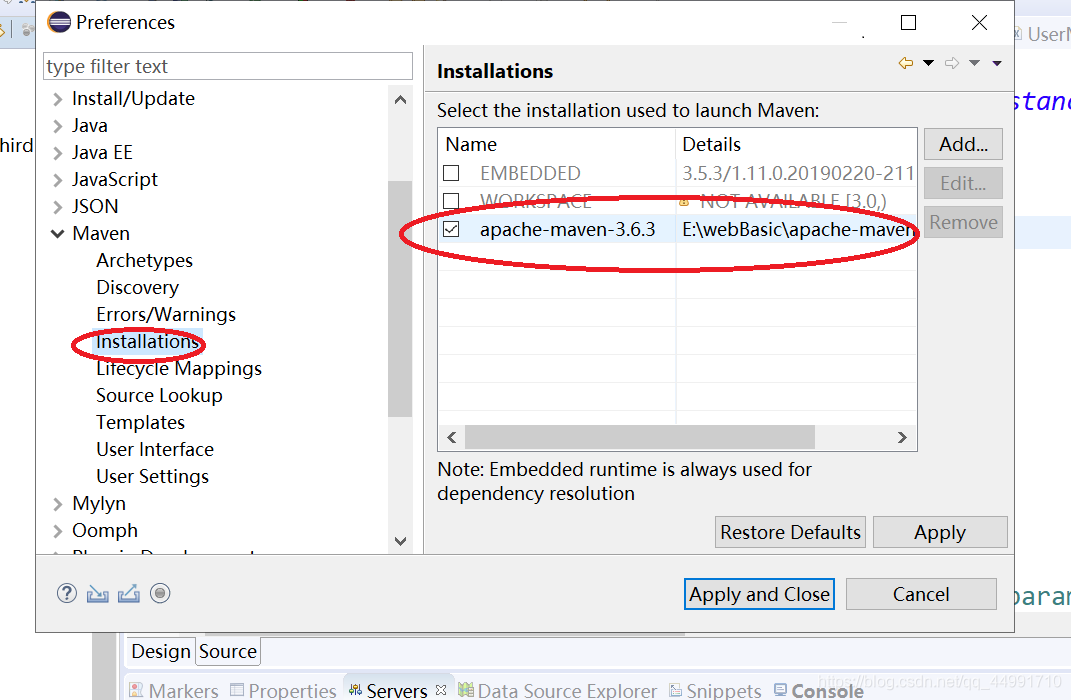This screenshot has width=1071, height=700.
Task: Click the type filter text field
Action: click(x=227, y=66)
